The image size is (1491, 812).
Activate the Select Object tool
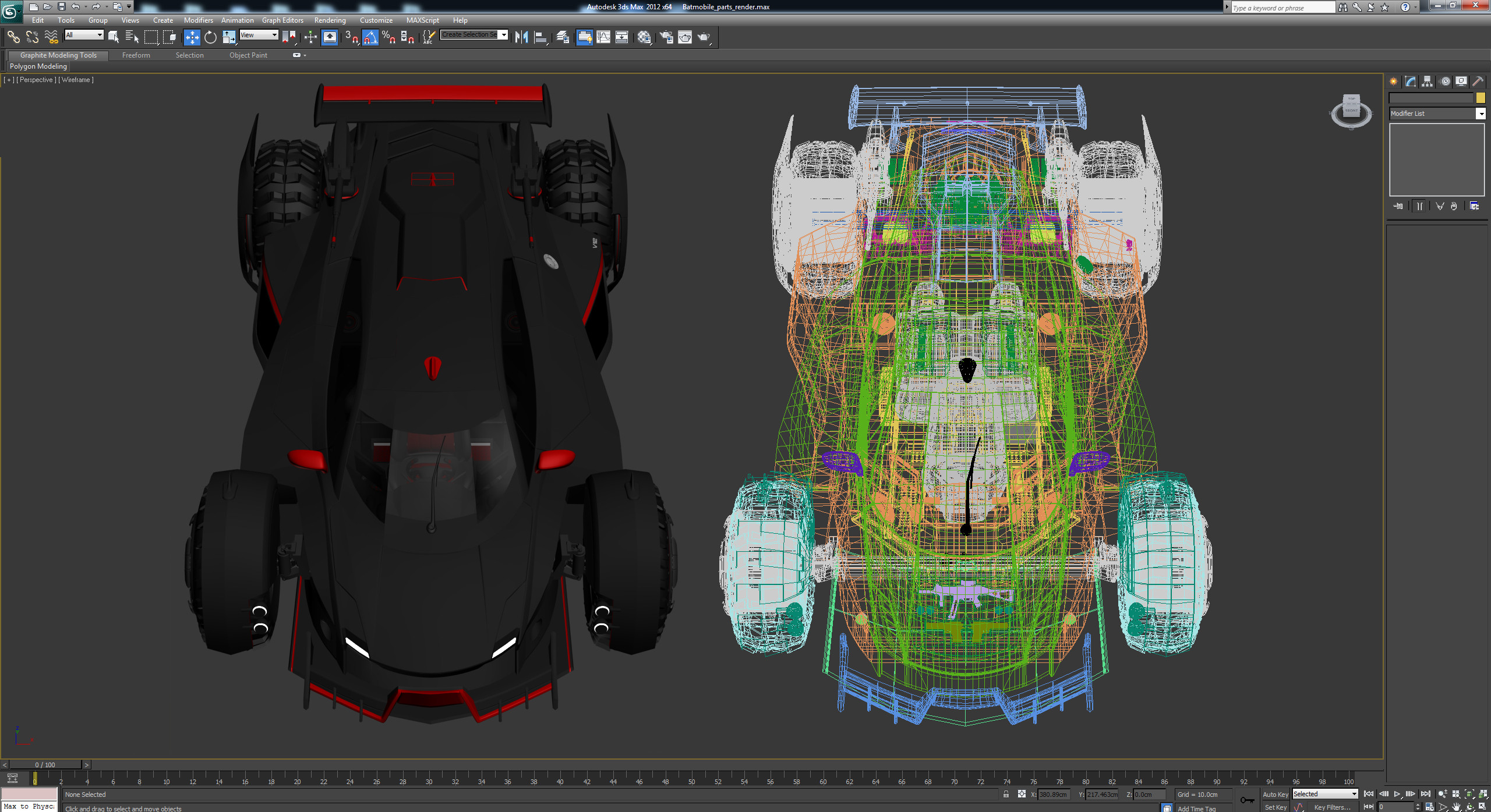point(114,37)
